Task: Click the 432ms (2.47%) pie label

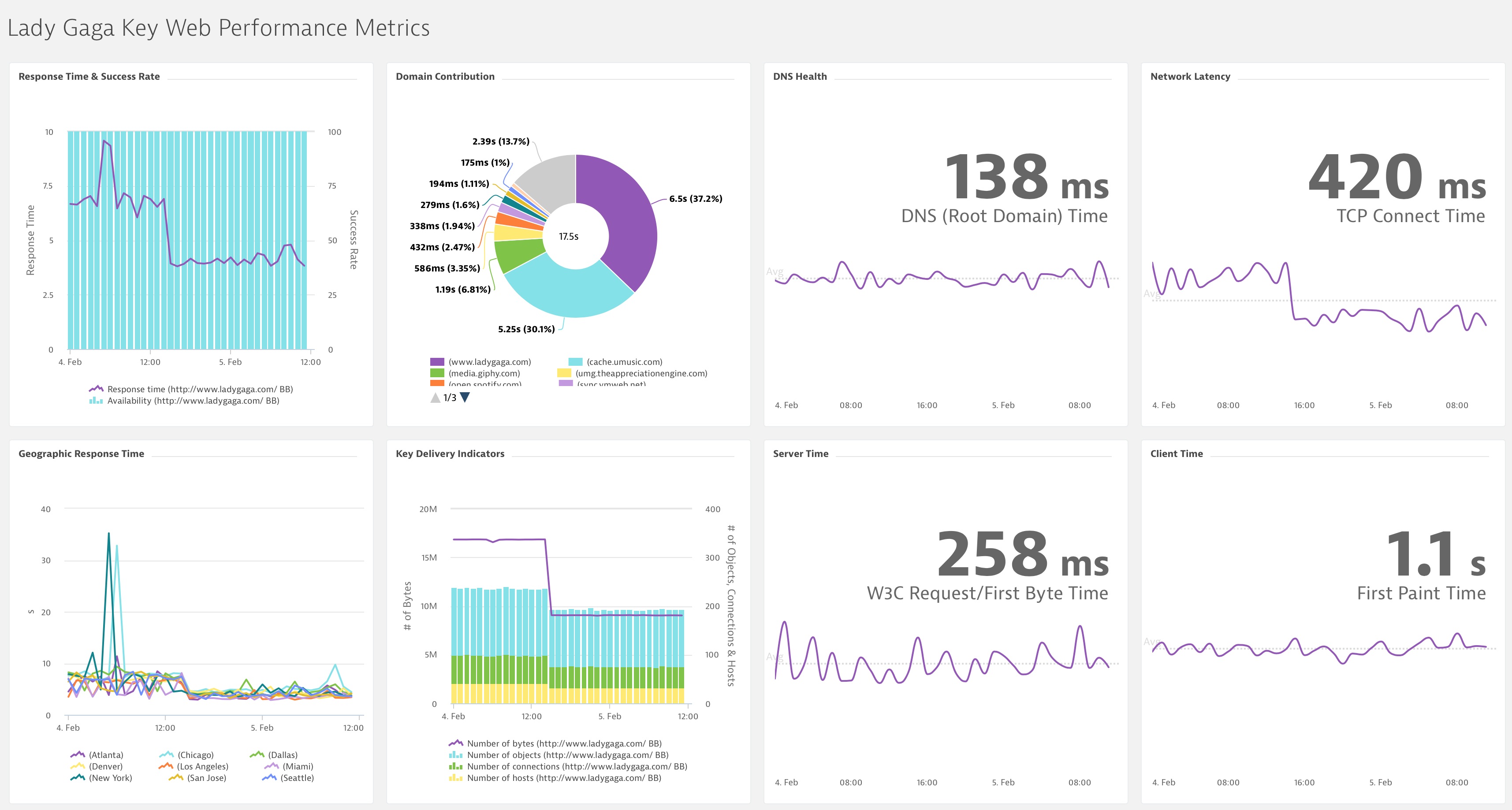Action: [x=442, y=247]
